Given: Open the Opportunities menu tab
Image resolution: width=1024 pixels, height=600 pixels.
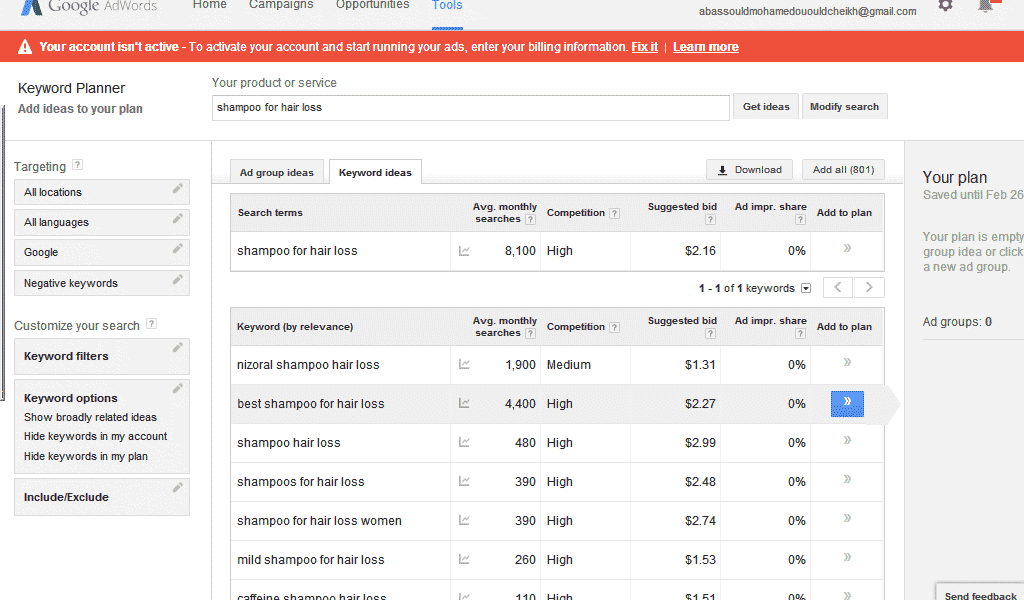Looking at the screenshot, I should [372, 5].
